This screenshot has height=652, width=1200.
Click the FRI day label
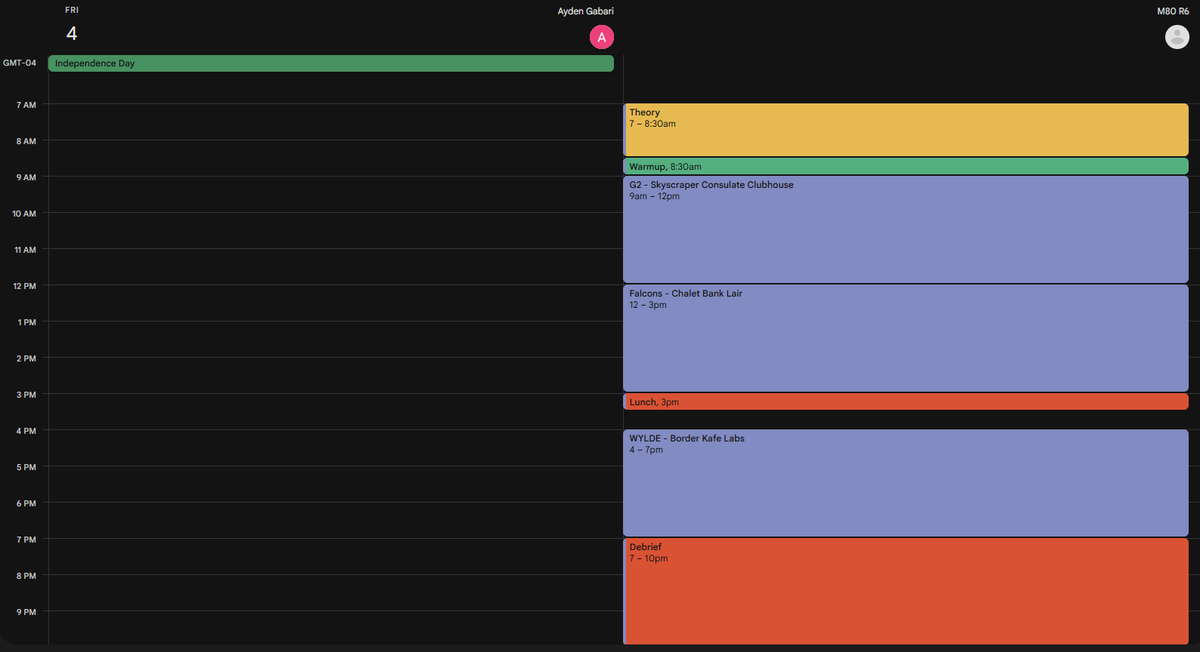click(x=72, y=10)
